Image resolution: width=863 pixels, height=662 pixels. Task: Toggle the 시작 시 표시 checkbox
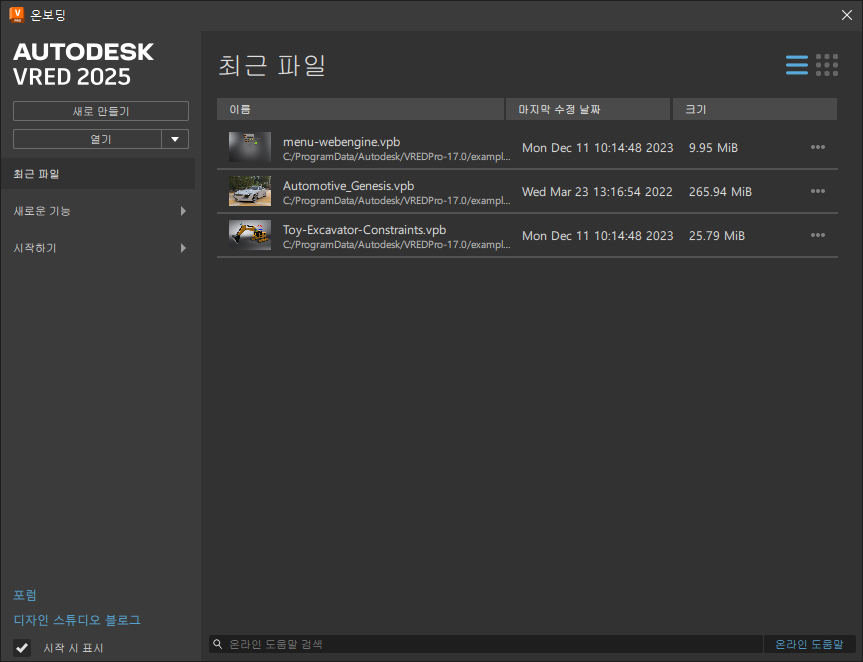pyautogui.click(x=22, y=648)
